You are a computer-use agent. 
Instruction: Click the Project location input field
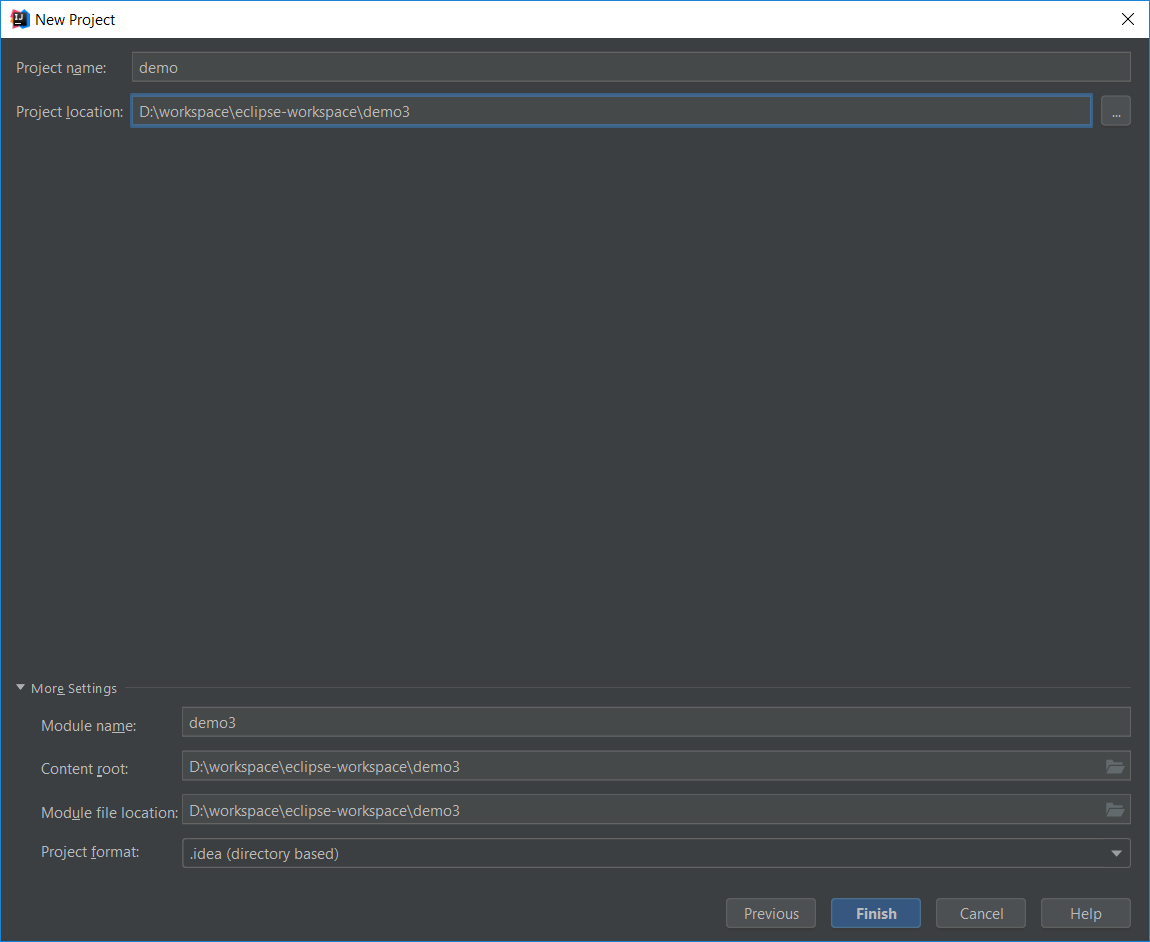pos(611,111)
